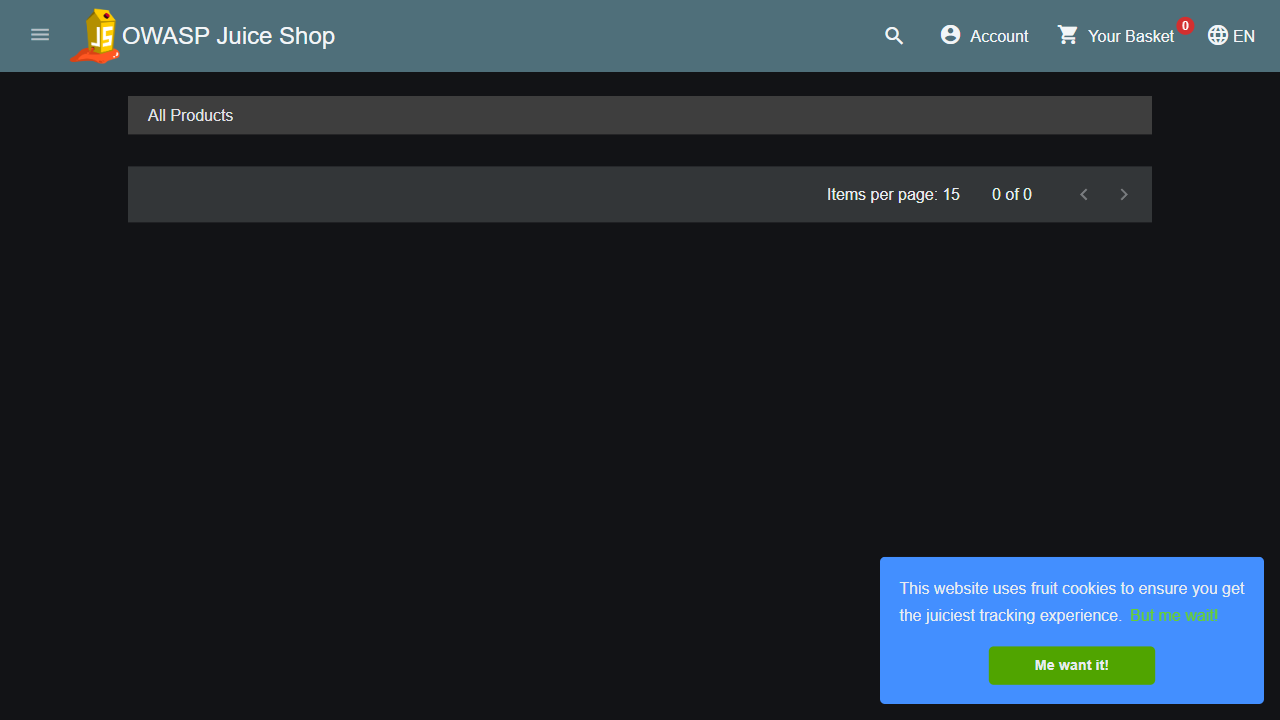Click the All Products heading
1280x720 pixels.
pyautogui.click(x=190, y=115)
